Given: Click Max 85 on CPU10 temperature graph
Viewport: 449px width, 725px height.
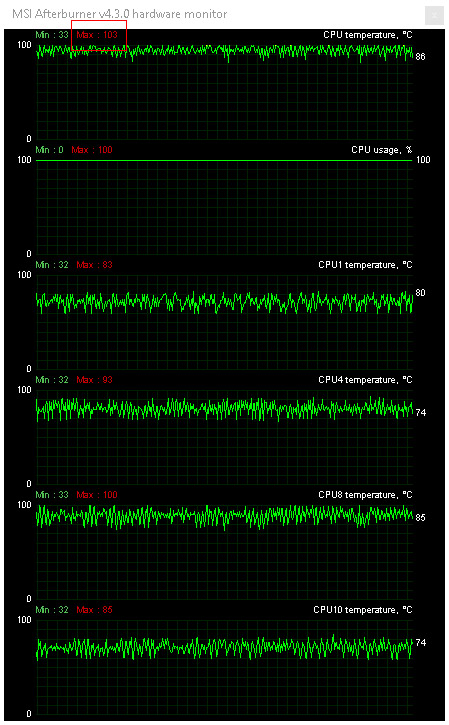Looking at the screenshot, I should coord(94,610).
